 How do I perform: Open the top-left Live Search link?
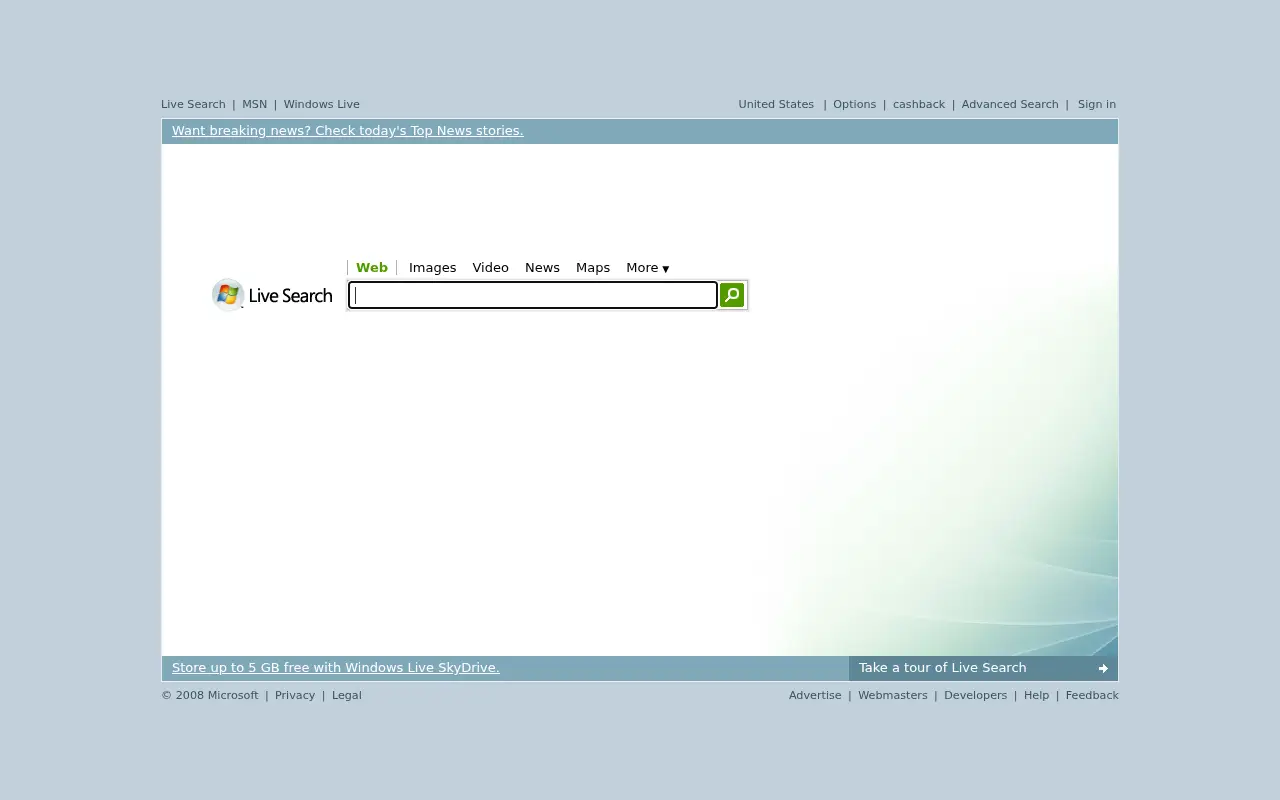point(193,104)
